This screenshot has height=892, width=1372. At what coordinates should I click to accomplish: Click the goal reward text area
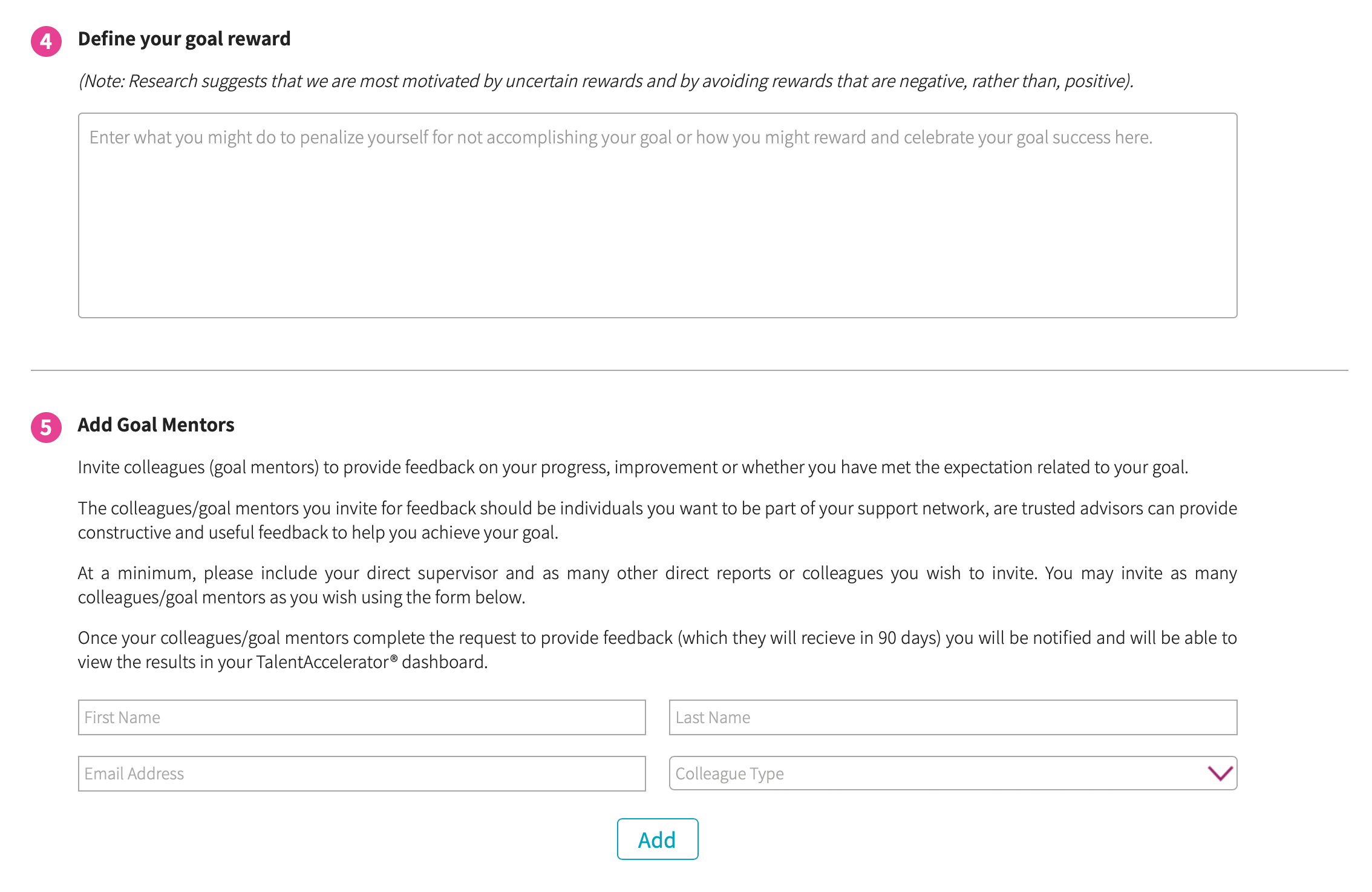[658, 218]
